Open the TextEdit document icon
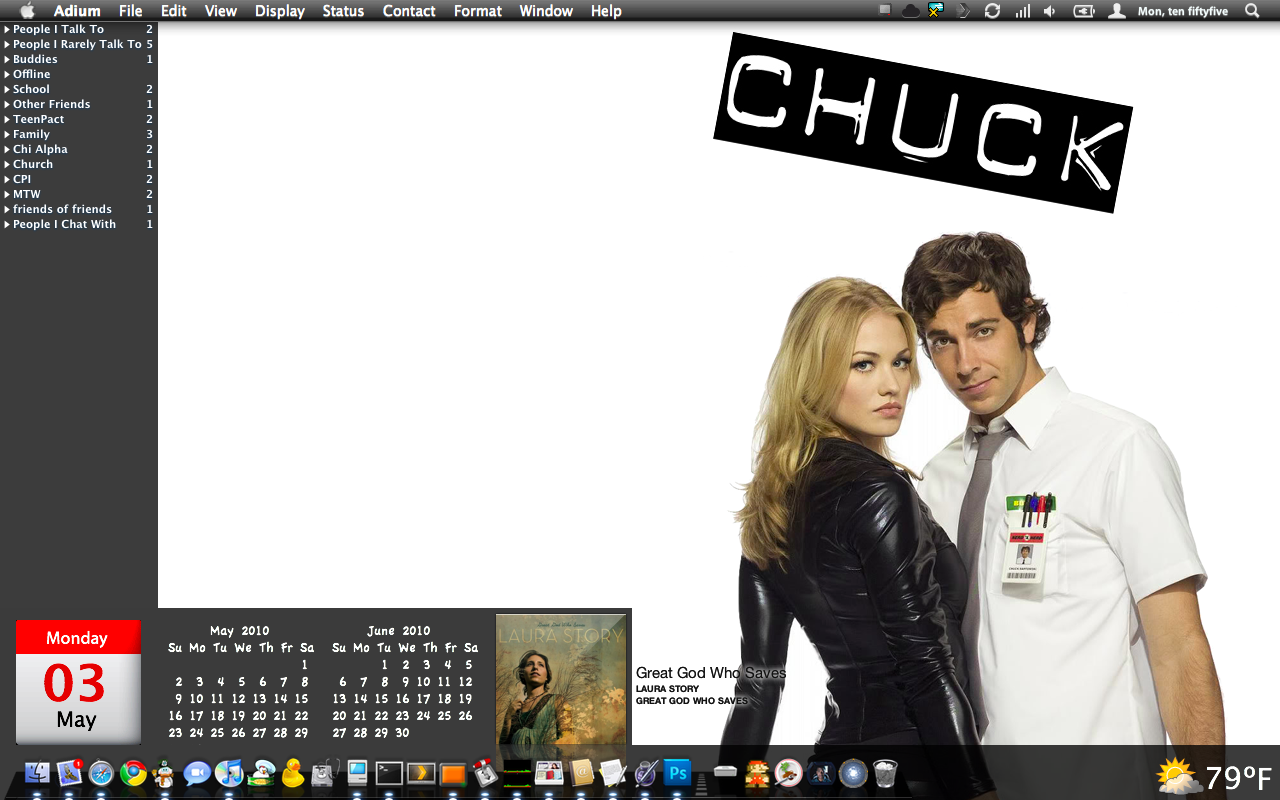Viewport: 1280px width, 800px height. pos(613,773)
